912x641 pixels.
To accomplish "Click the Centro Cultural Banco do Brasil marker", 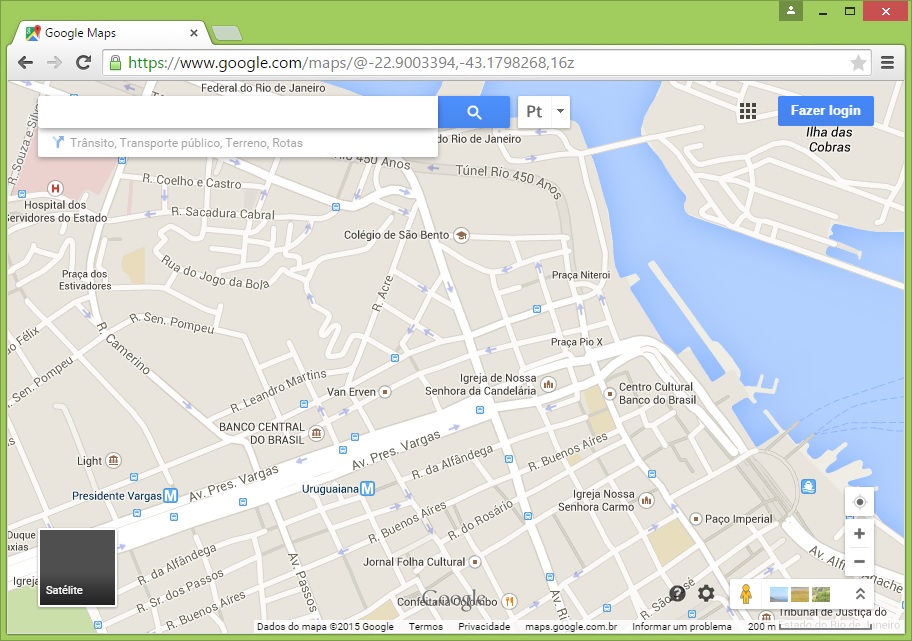I will pos(610,394).
